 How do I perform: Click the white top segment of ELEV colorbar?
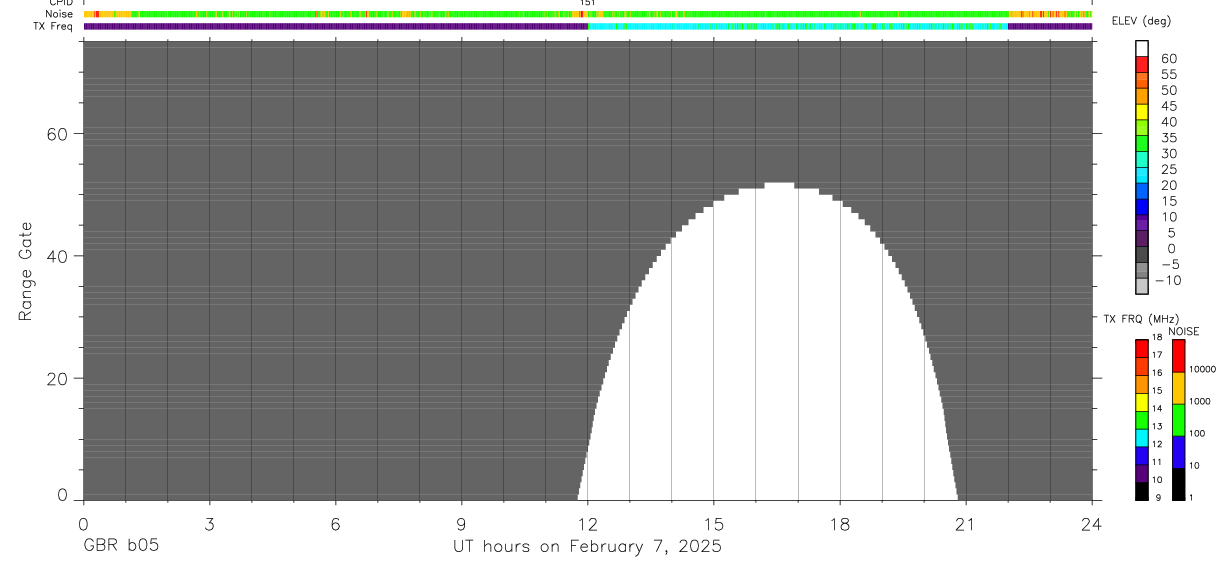point(1142,49)
